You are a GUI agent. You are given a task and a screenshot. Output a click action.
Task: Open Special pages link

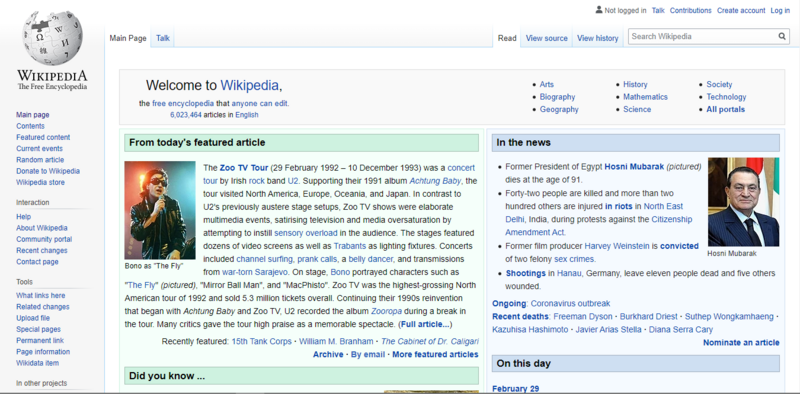click(38, 329)
